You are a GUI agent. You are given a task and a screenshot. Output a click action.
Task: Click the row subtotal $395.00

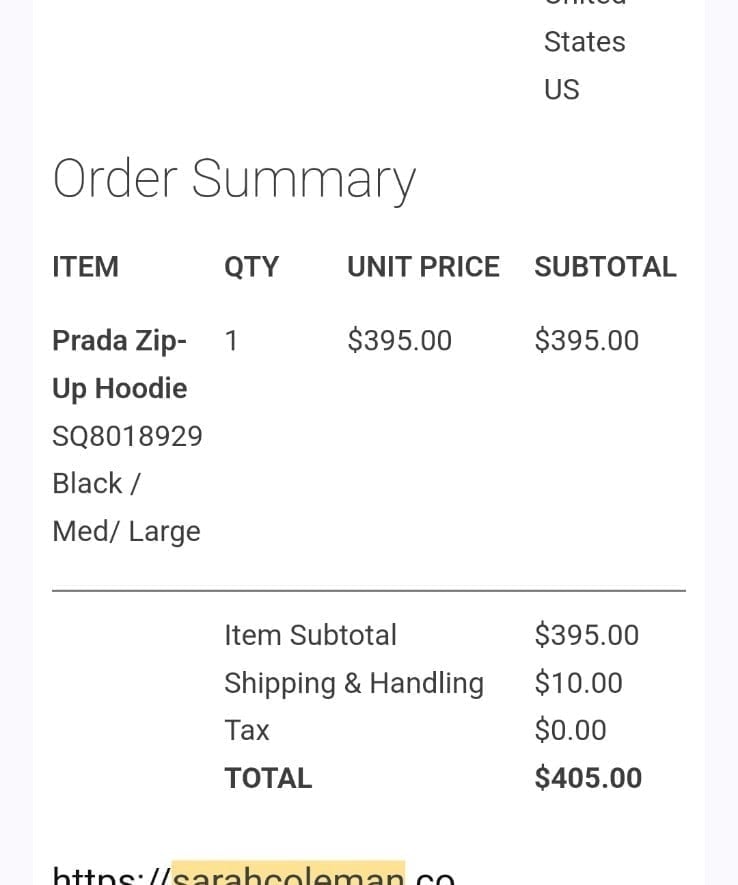[x=587, y=341]
